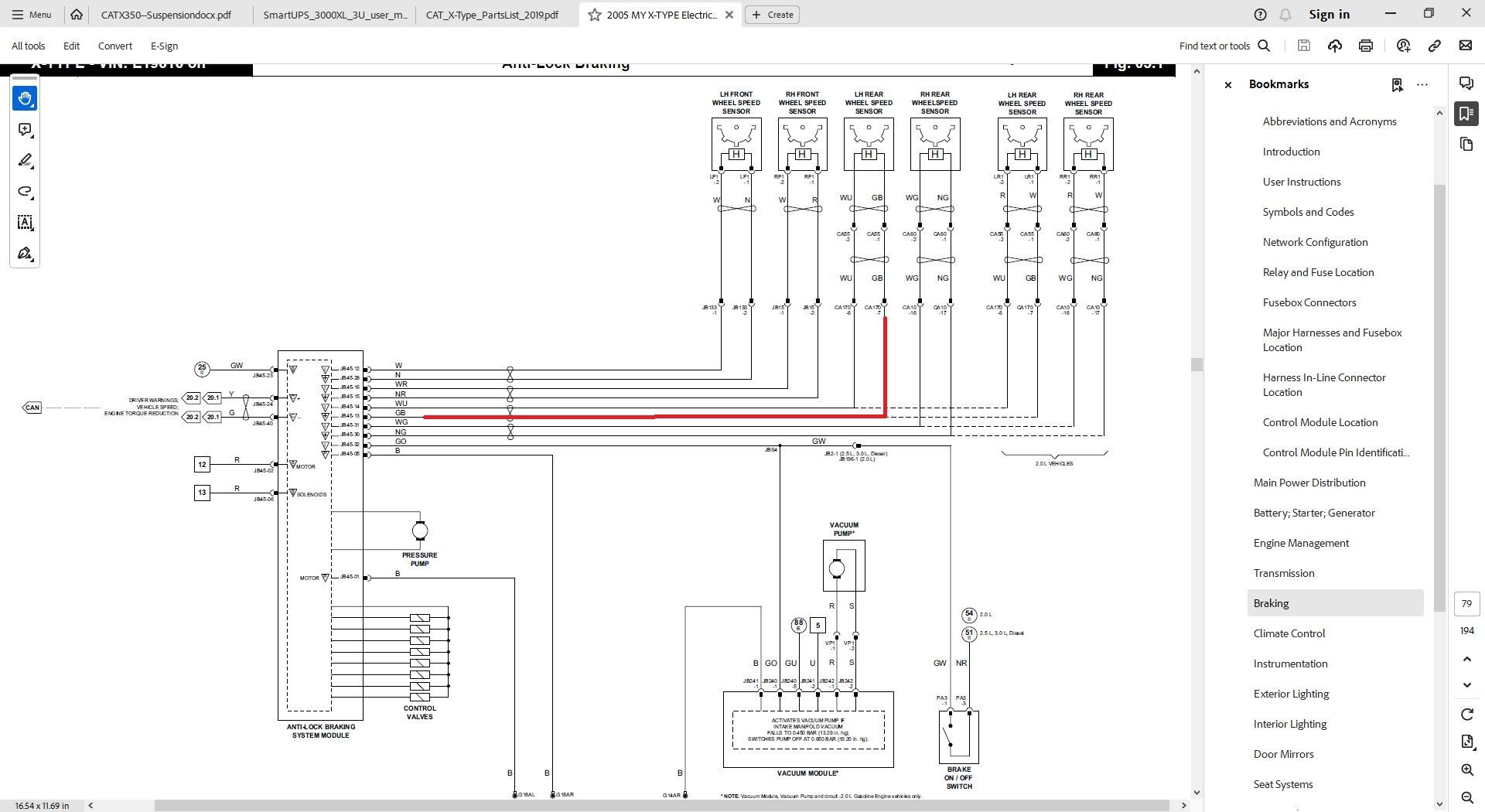Click Create new tab button
1485x812 pixels.
tap(772, 15)
